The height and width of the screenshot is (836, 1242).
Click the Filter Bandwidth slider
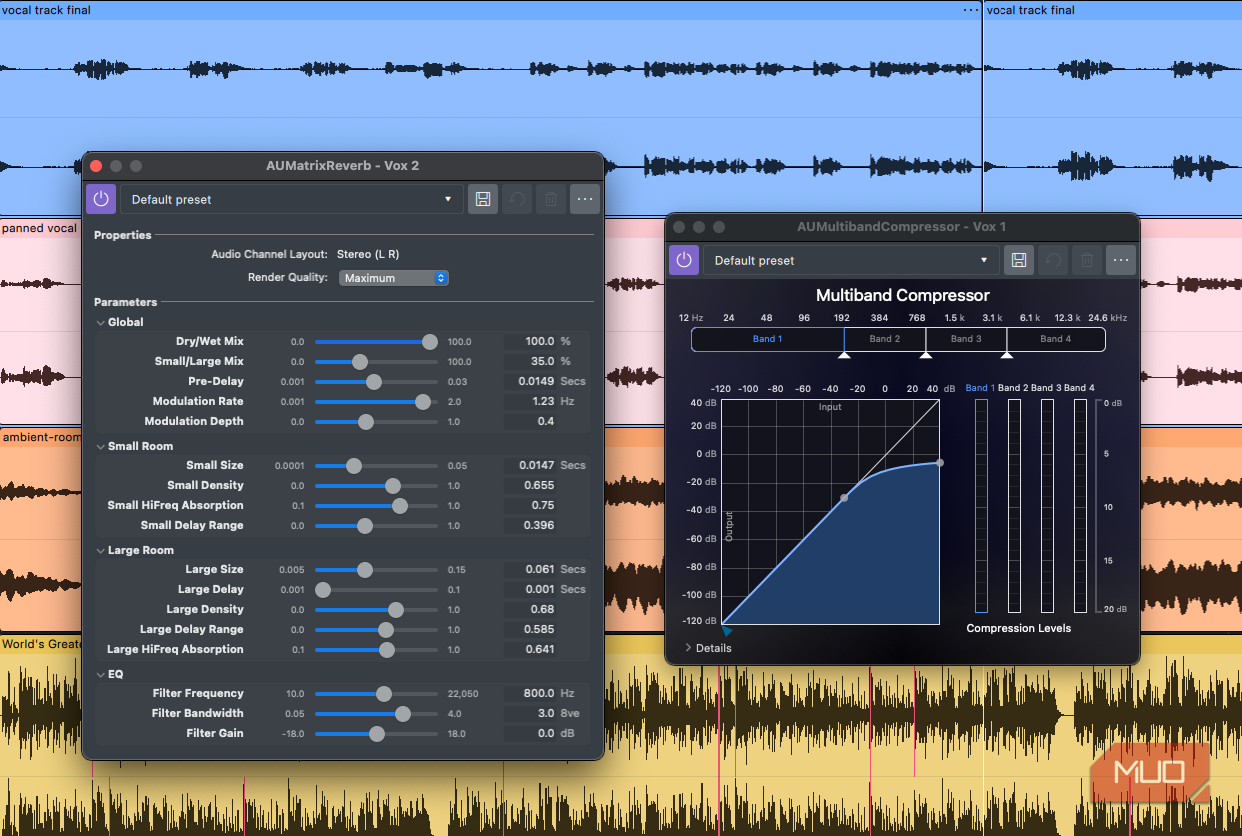pos(376,713)
